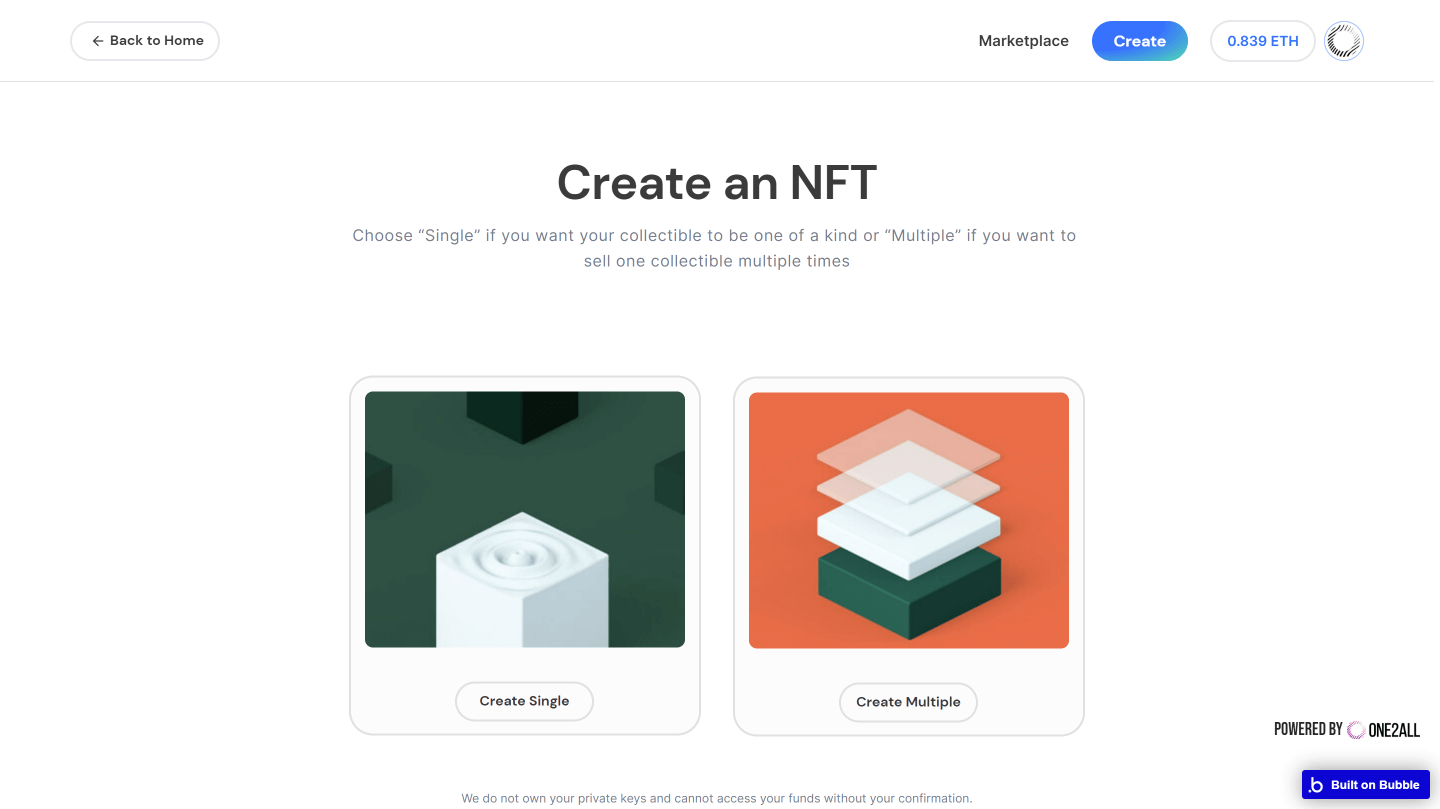This screenshot has width=1440, height=809.
Task: Click the green cube thumbnail on the left card
Action: [524, 519]
